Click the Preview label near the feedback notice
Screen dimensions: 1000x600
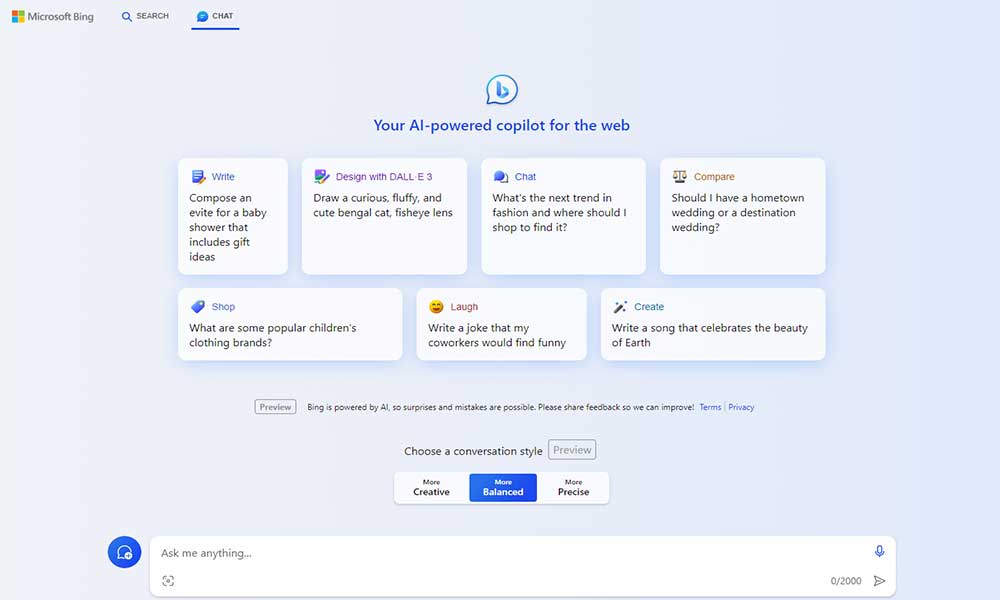click(275, 406)
